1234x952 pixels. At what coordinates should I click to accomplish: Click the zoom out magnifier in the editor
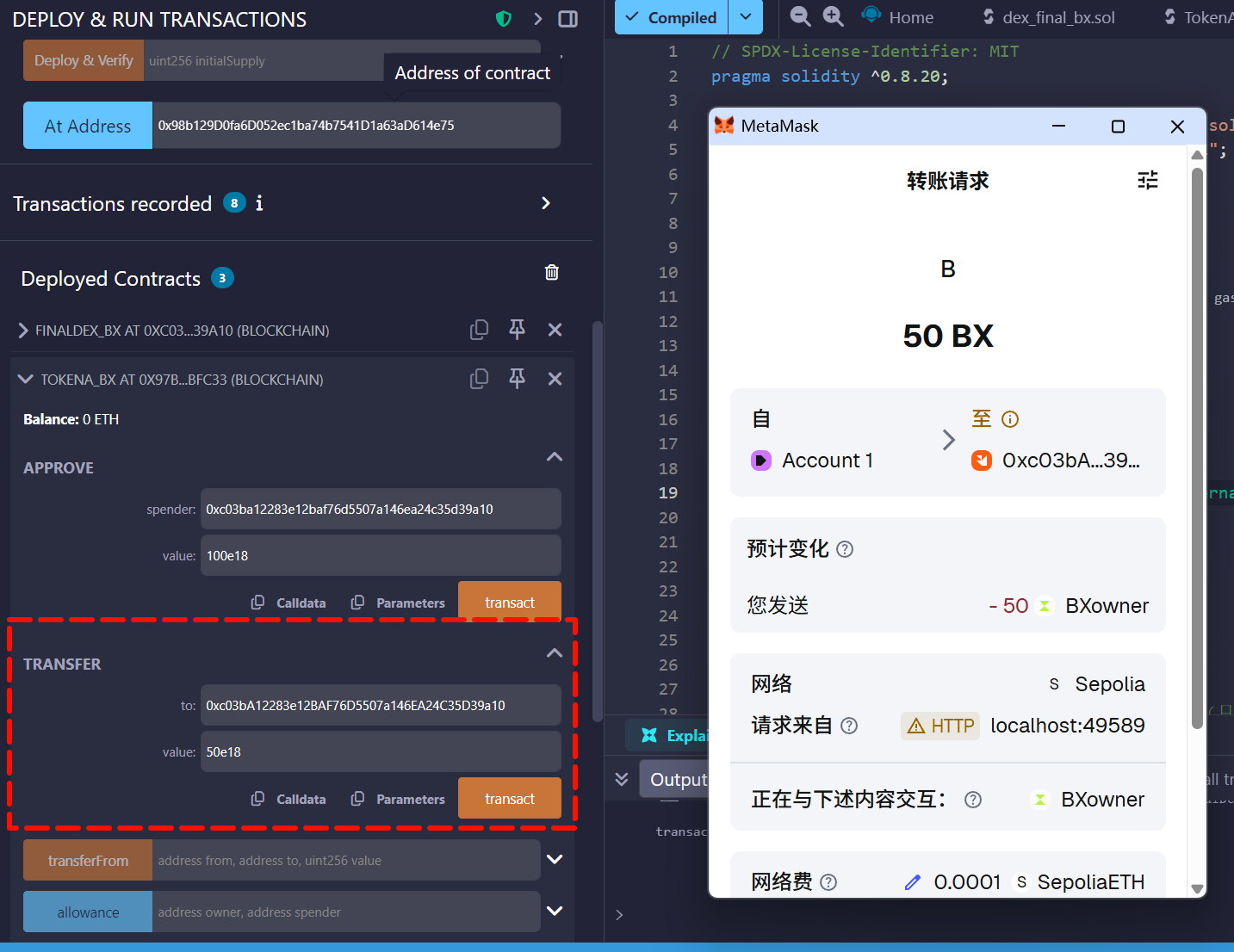(800, 16)
